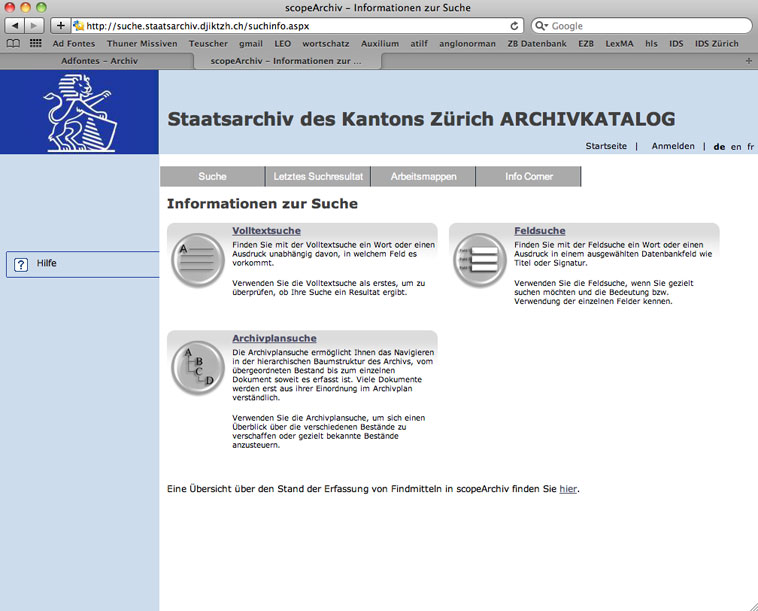
Task: Click the reload page icon
Action: pos(514,26)
